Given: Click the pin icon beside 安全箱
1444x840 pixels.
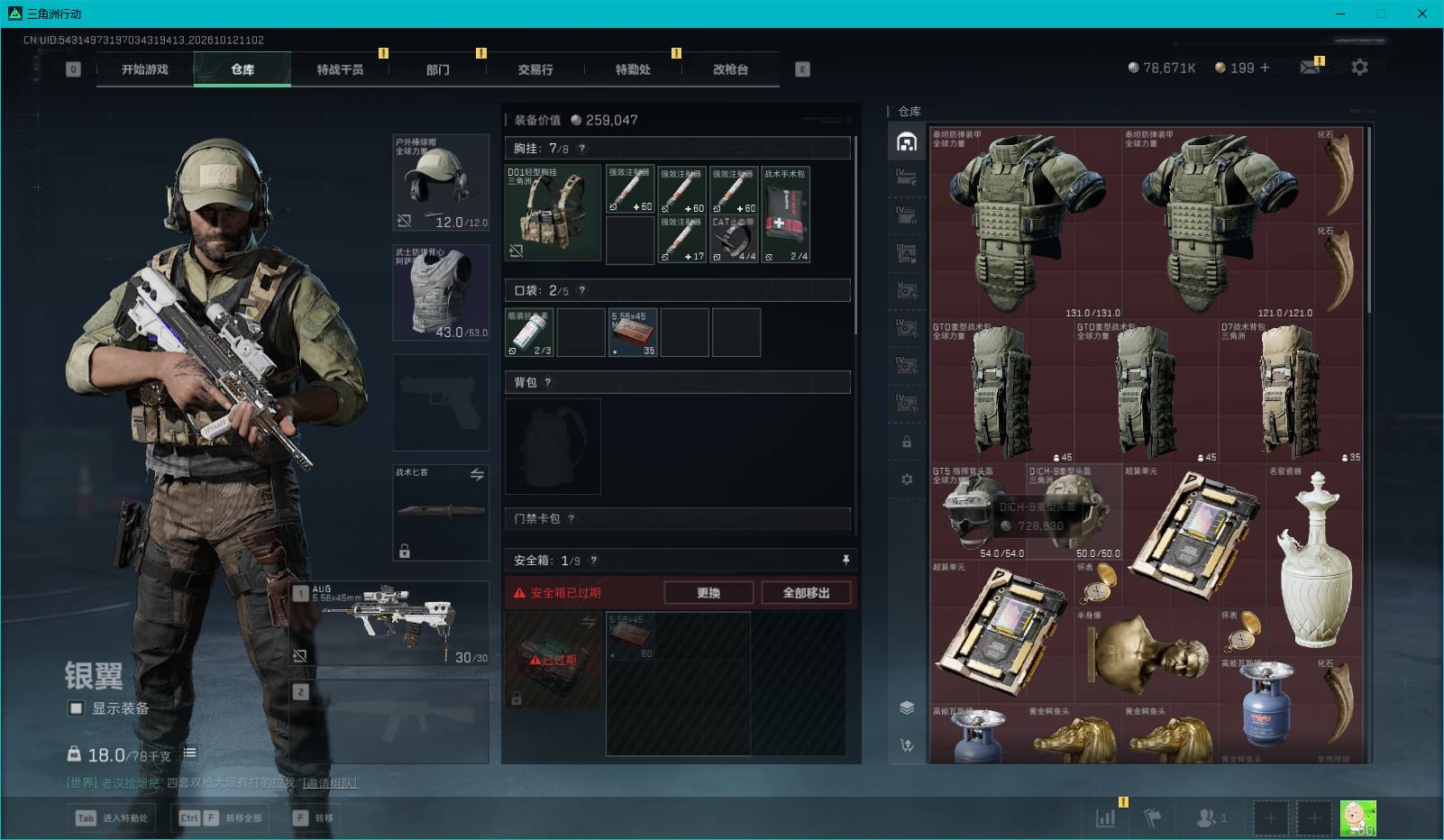Looking at the screenshot, I should click(x=845, y=560).
